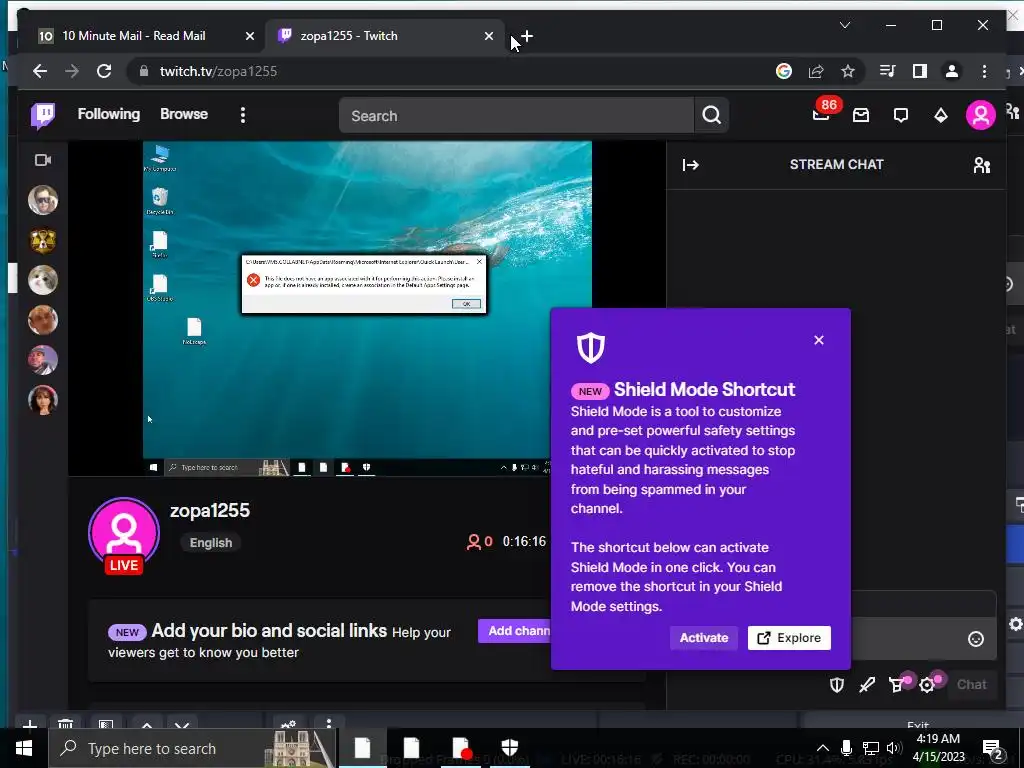Click the browser back arrow
The image size is (1024, 768).
40,71
